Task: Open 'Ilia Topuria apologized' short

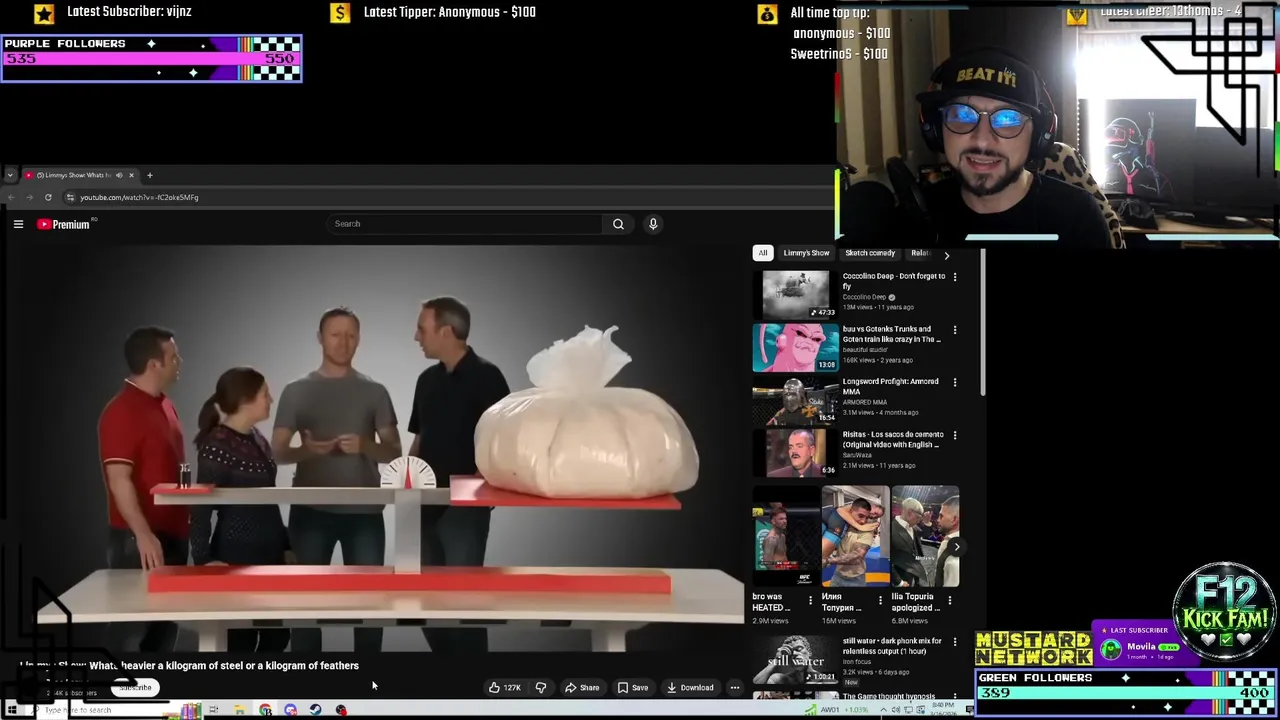Action: [925, 536]
